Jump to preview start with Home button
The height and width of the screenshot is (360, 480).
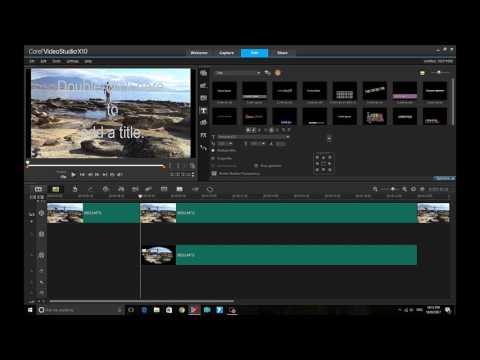pyautogui.click(x=82, y=174)
